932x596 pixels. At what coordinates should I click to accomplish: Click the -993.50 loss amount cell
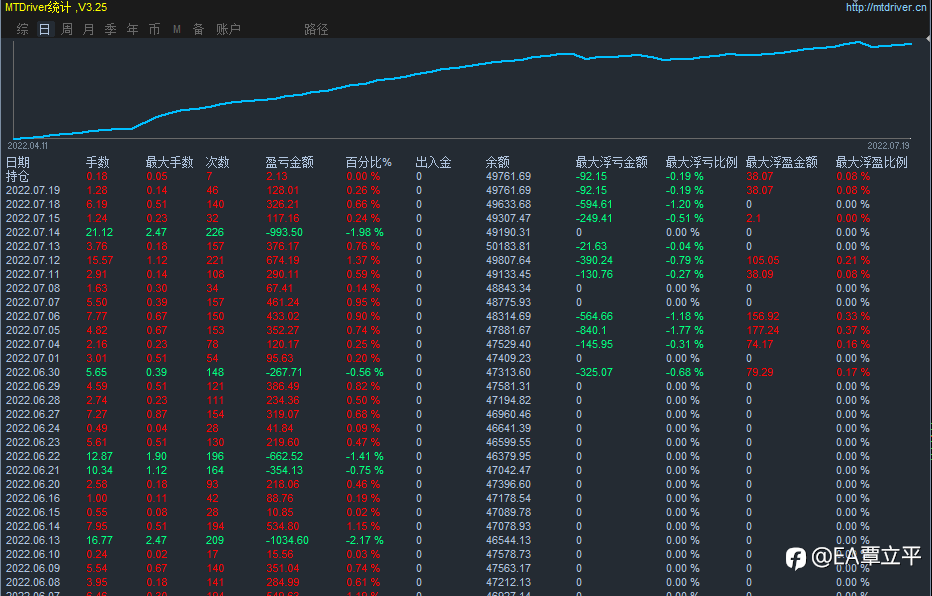284,232
